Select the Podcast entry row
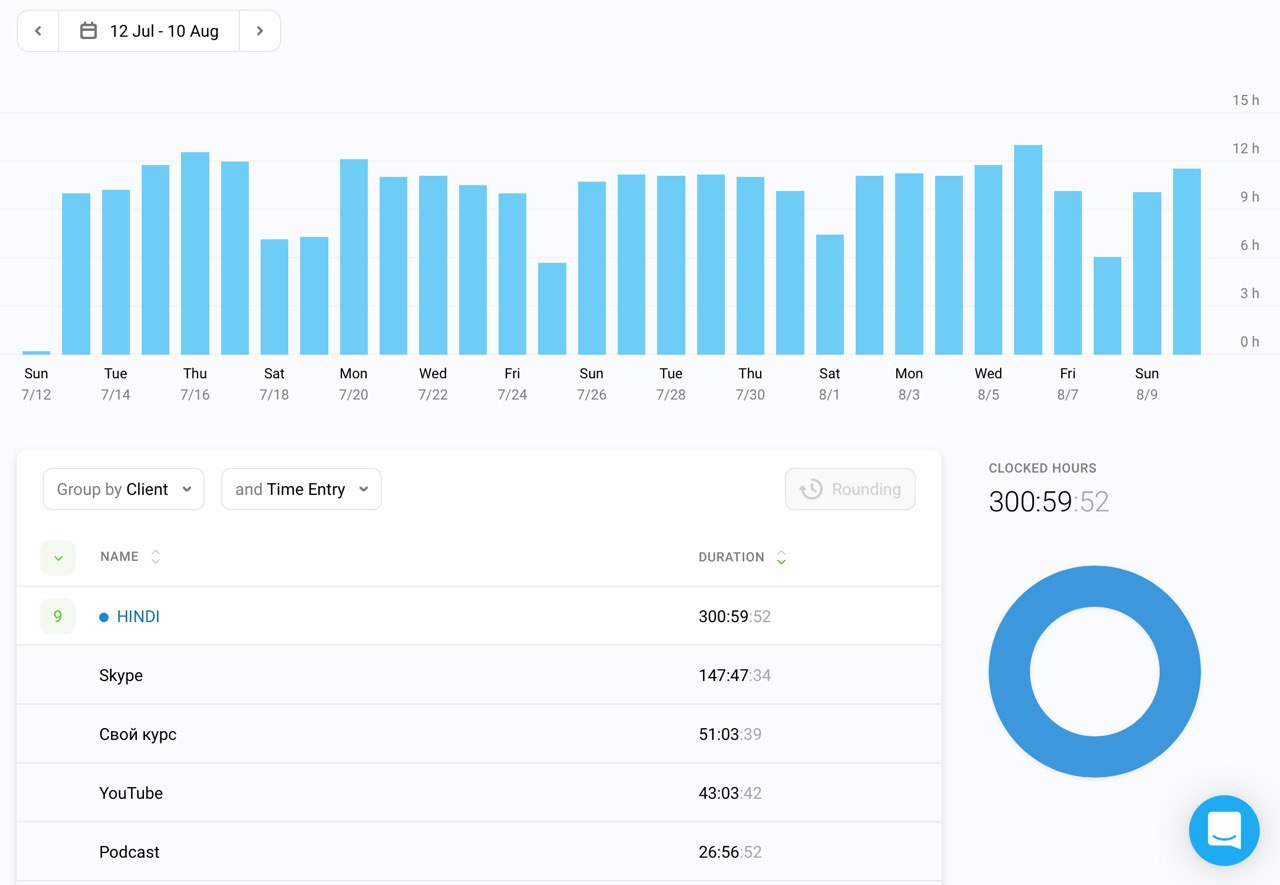The image size is (1280, 885). point(479,852)
